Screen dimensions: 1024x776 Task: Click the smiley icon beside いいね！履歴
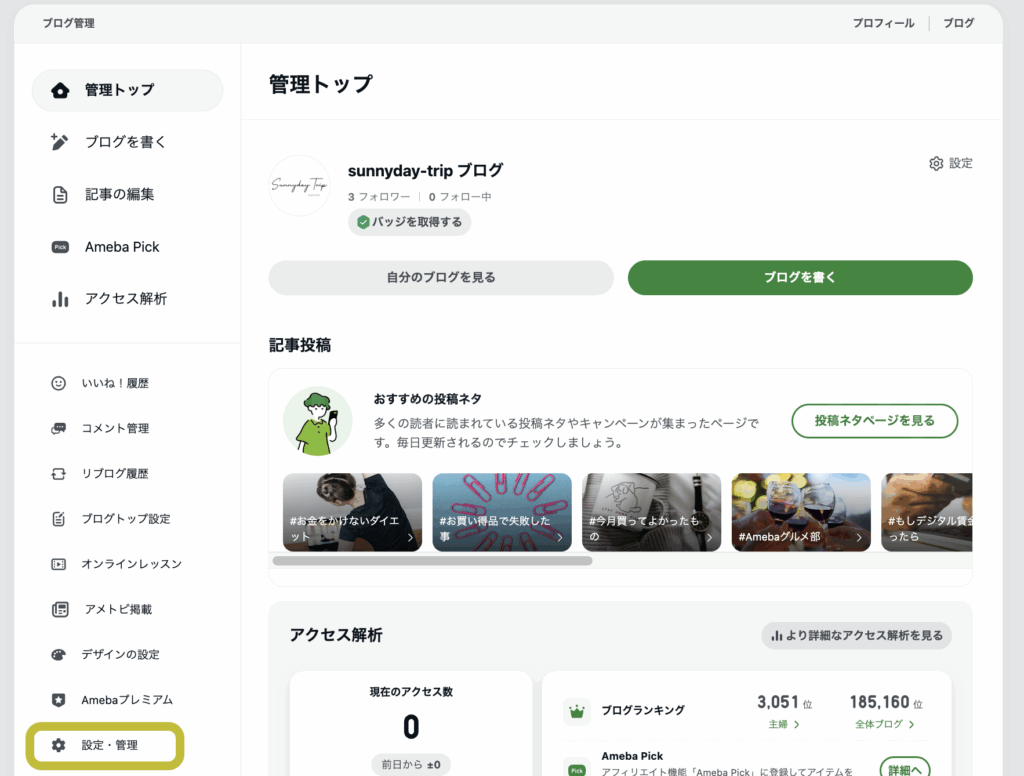pyautogui.click(x=59, y=383)
